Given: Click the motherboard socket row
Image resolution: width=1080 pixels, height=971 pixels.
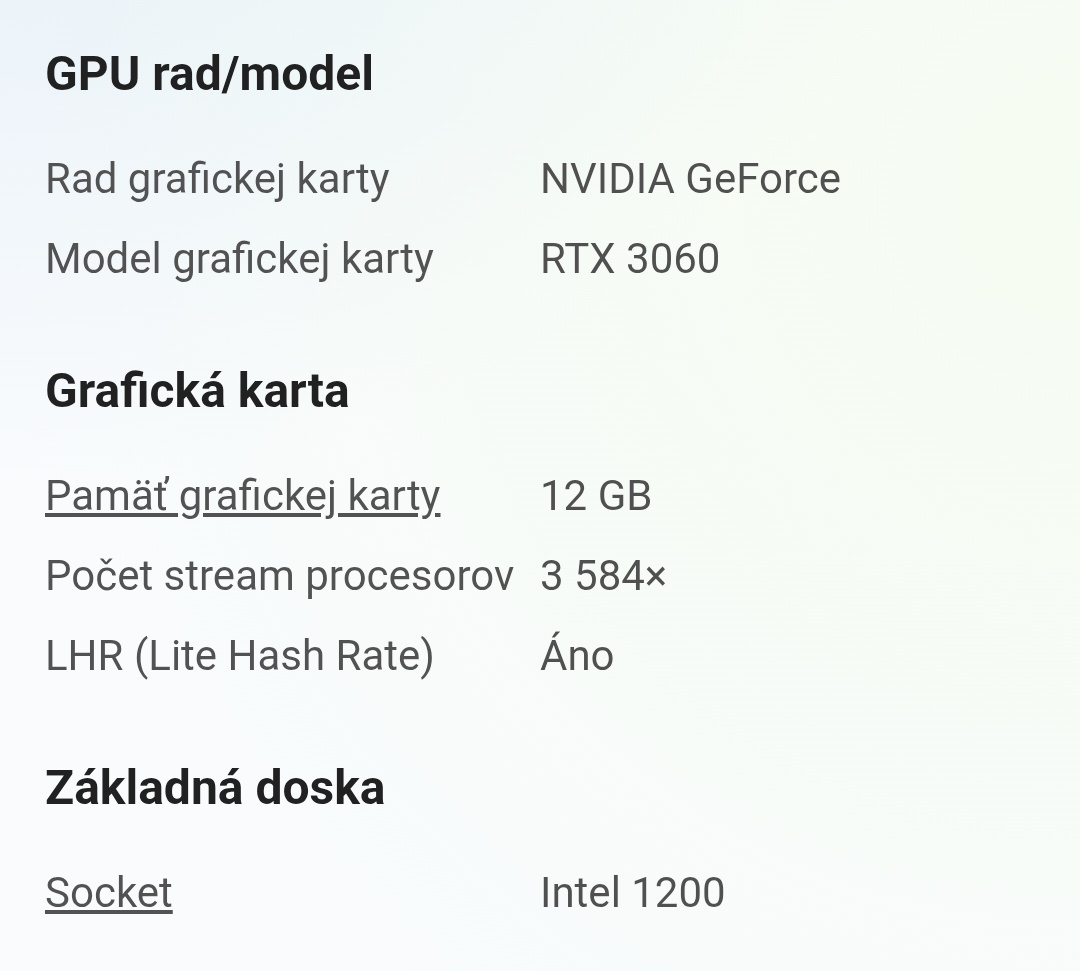Looking at the screenshot, I should coord(370,891).
